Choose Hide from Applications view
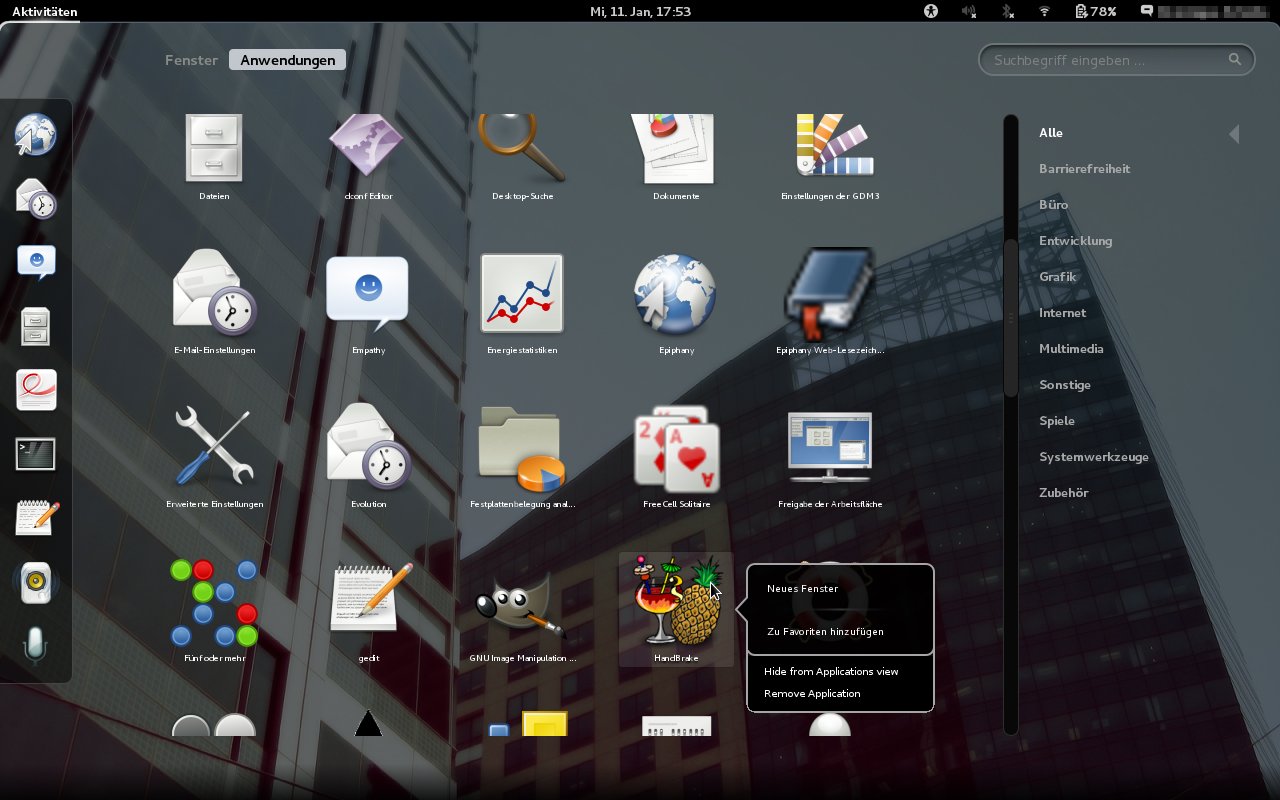This screenshot has height=800, width=1280. [831, 672]
